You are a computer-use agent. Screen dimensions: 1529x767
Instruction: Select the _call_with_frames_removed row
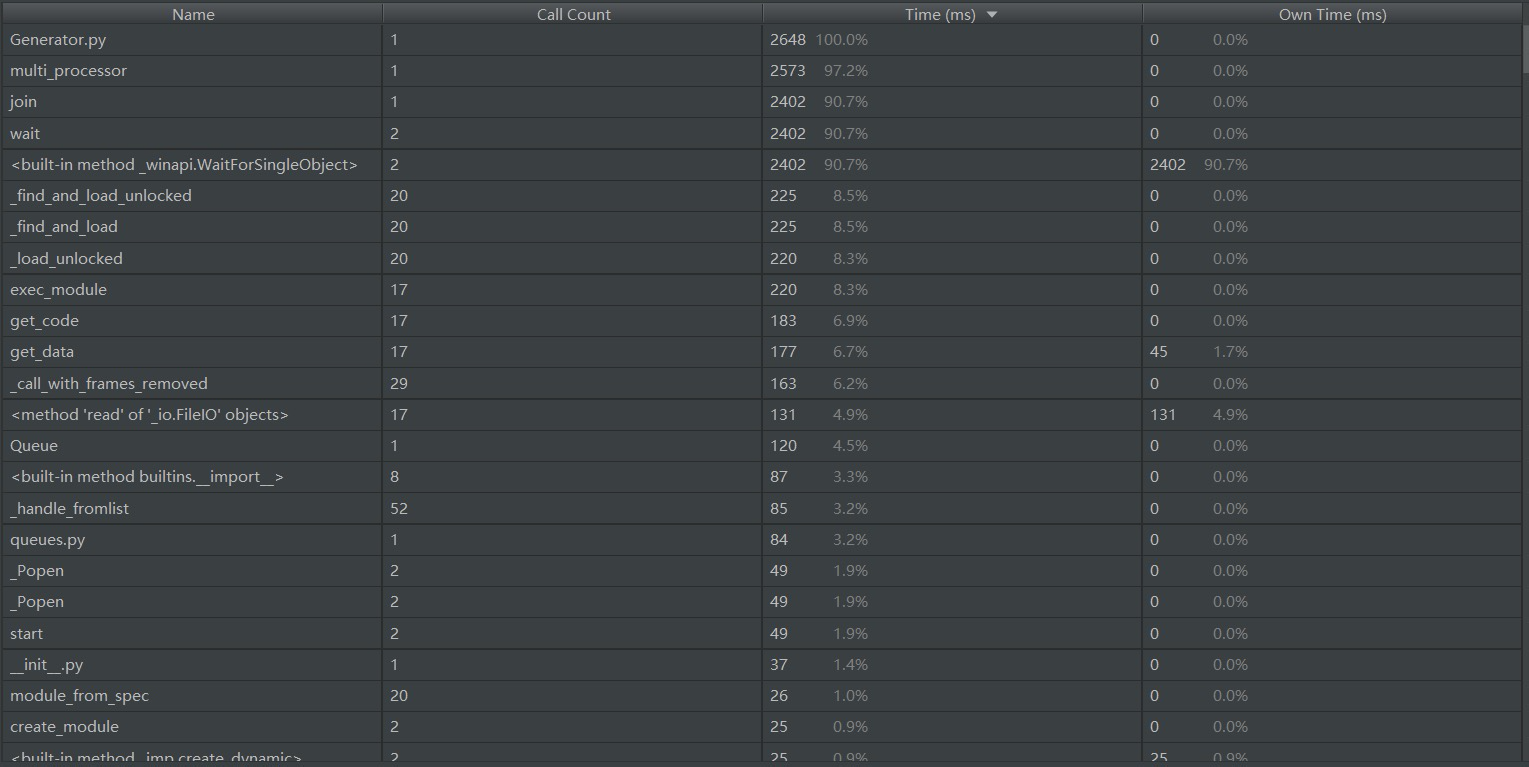click(761, 383)
